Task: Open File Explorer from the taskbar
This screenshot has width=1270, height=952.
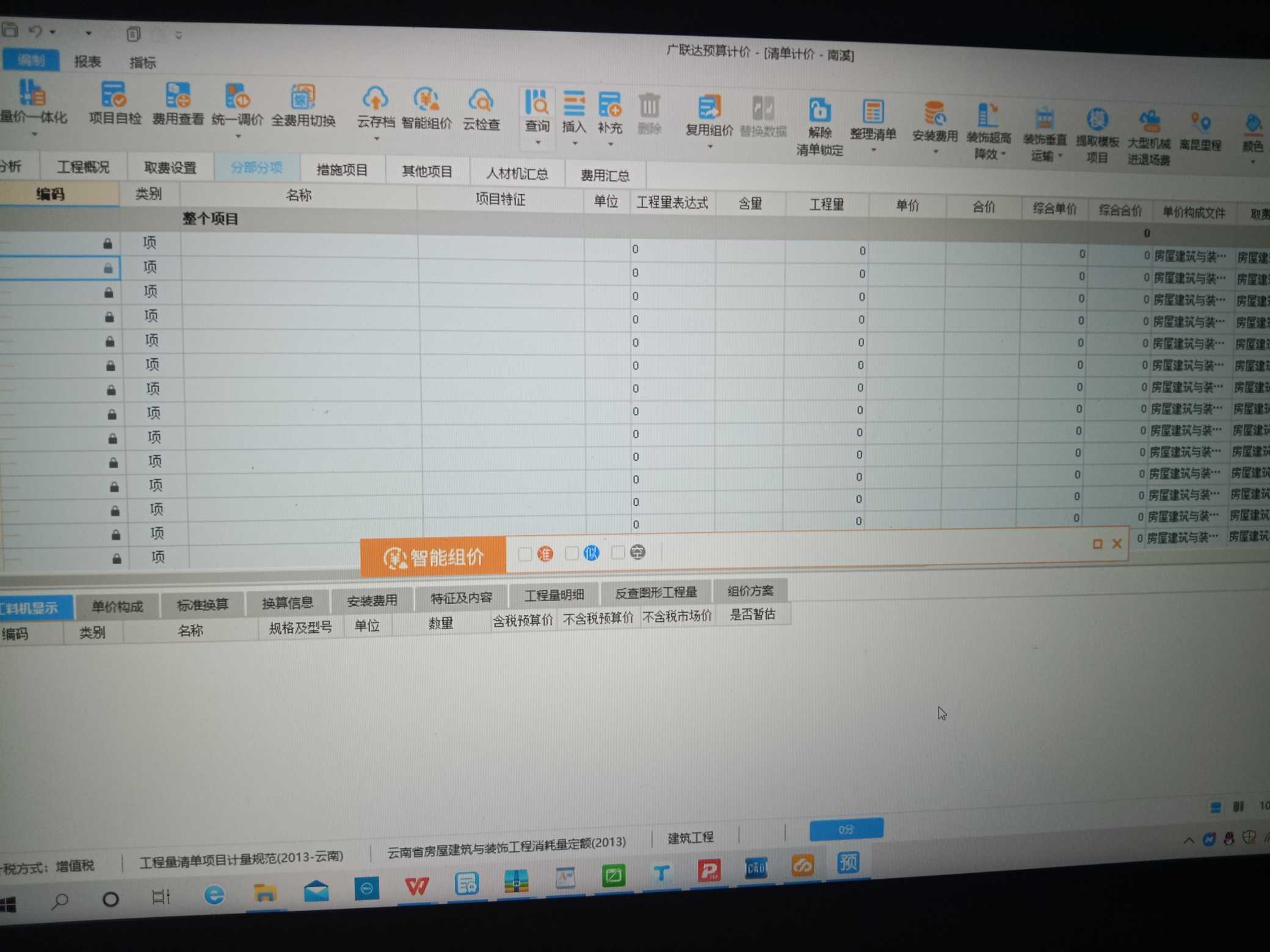Action: [265, 892]
